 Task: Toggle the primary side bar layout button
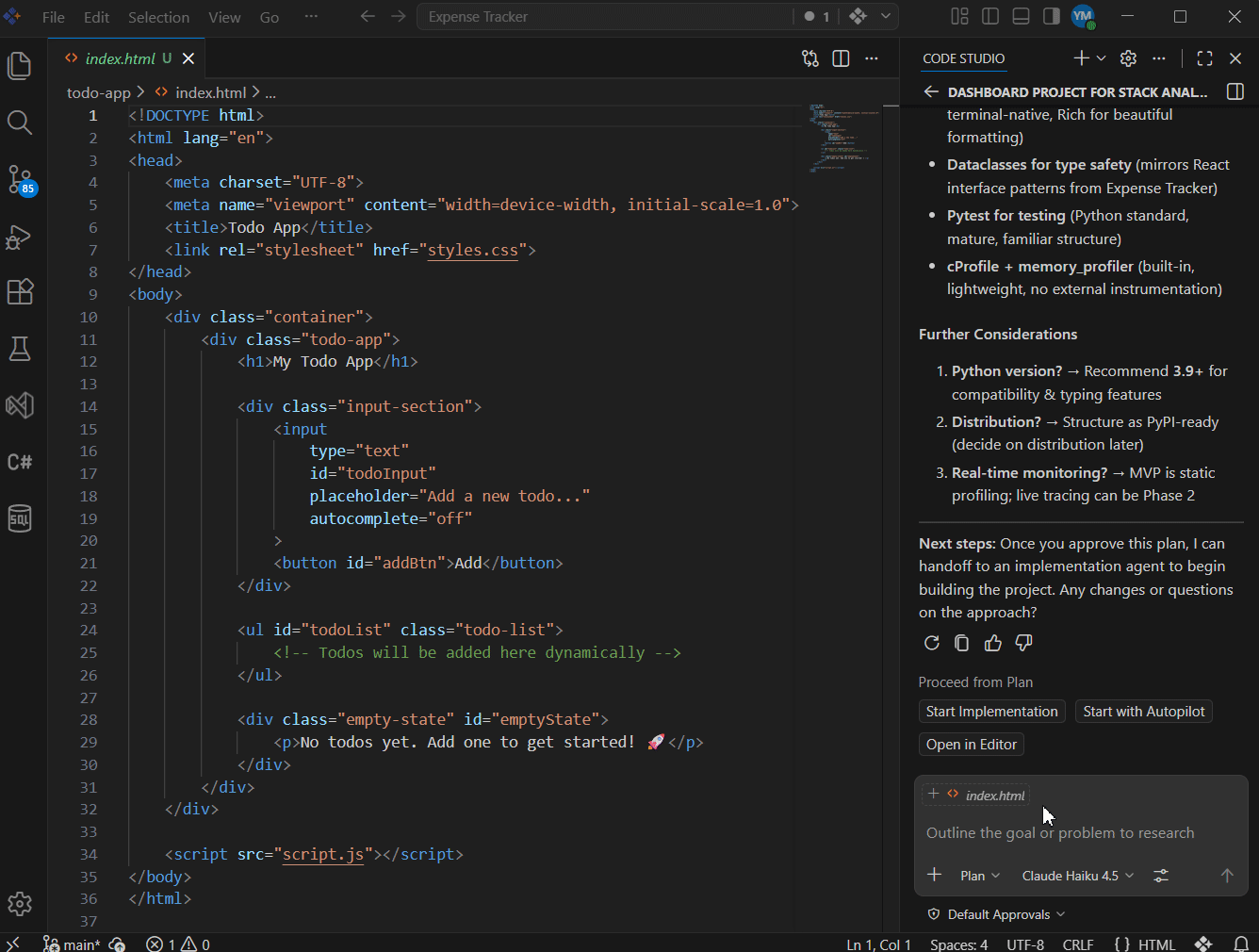990,16
